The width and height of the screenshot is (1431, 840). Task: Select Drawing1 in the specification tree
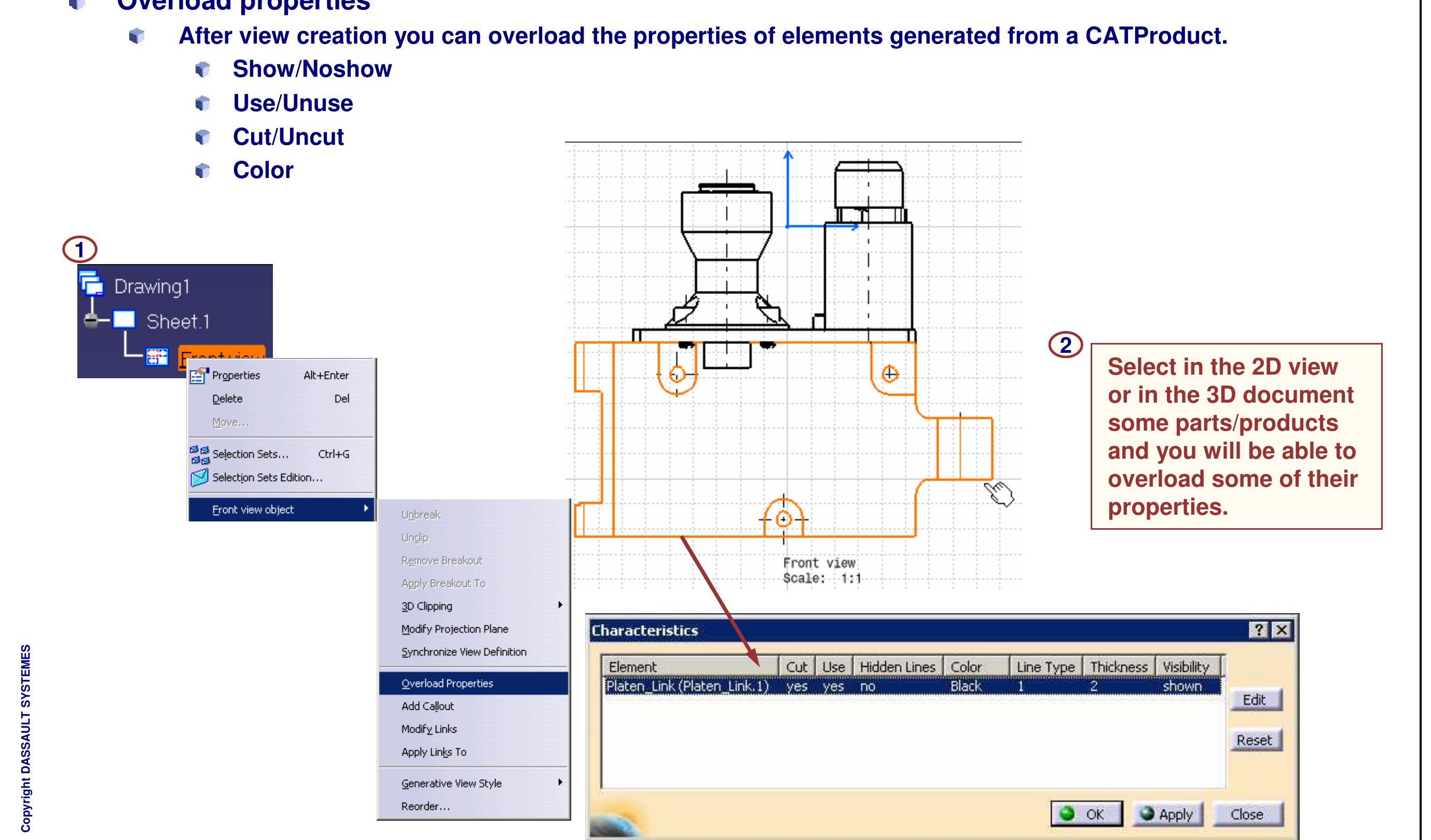(152, 286)
